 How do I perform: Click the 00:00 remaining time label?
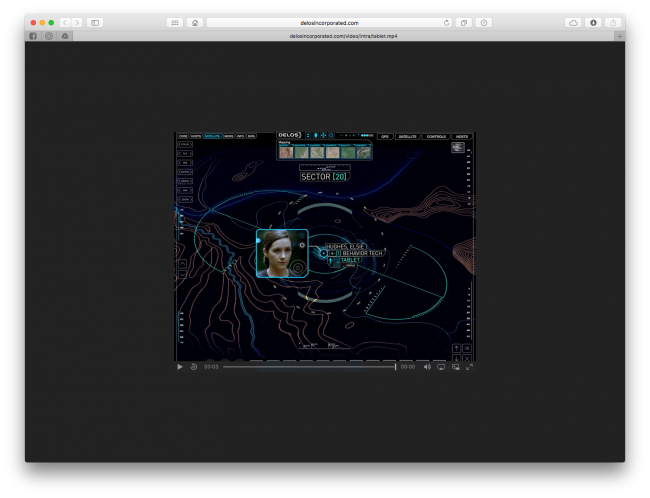tap(407, 367)
